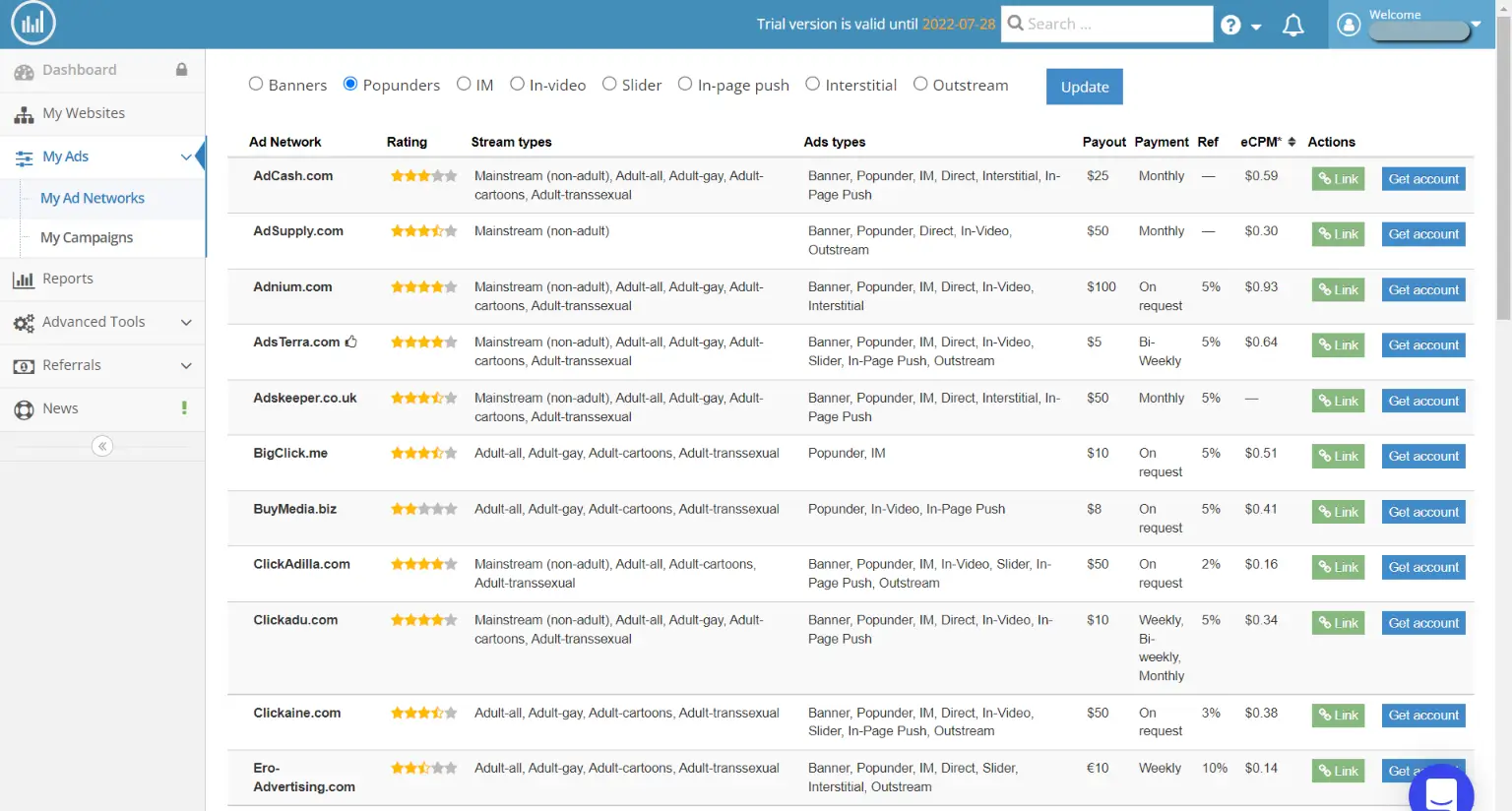The height and width of the screenshot is (811, 1512).
Task: Expand the Referrals chevron
Action: pos(186,366)
